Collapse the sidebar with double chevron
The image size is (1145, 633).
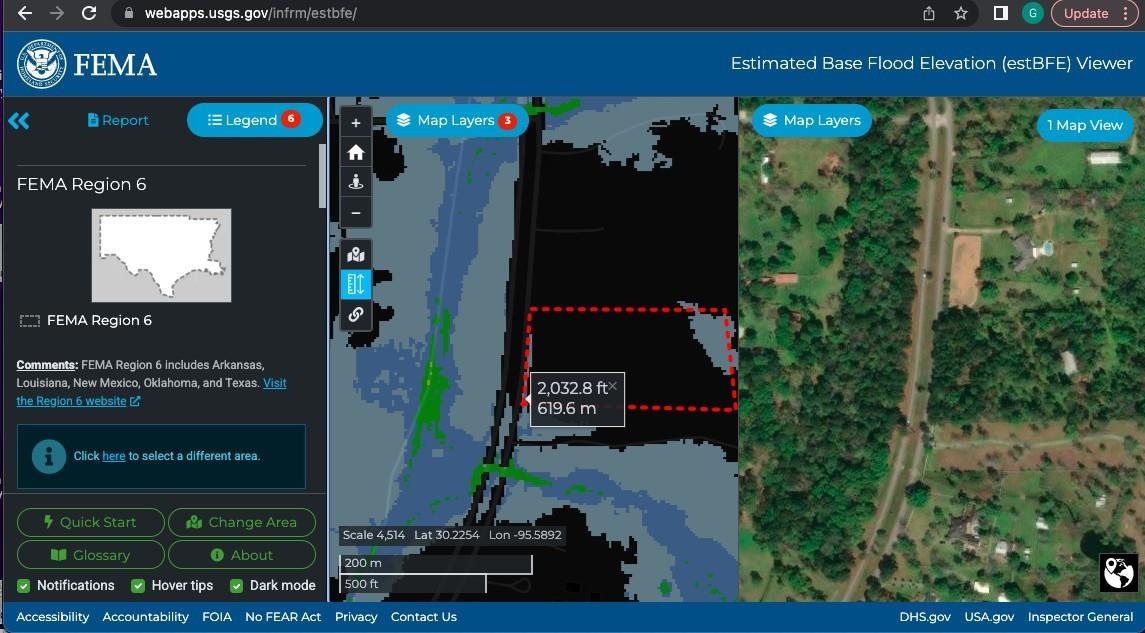tap(19, 121)
